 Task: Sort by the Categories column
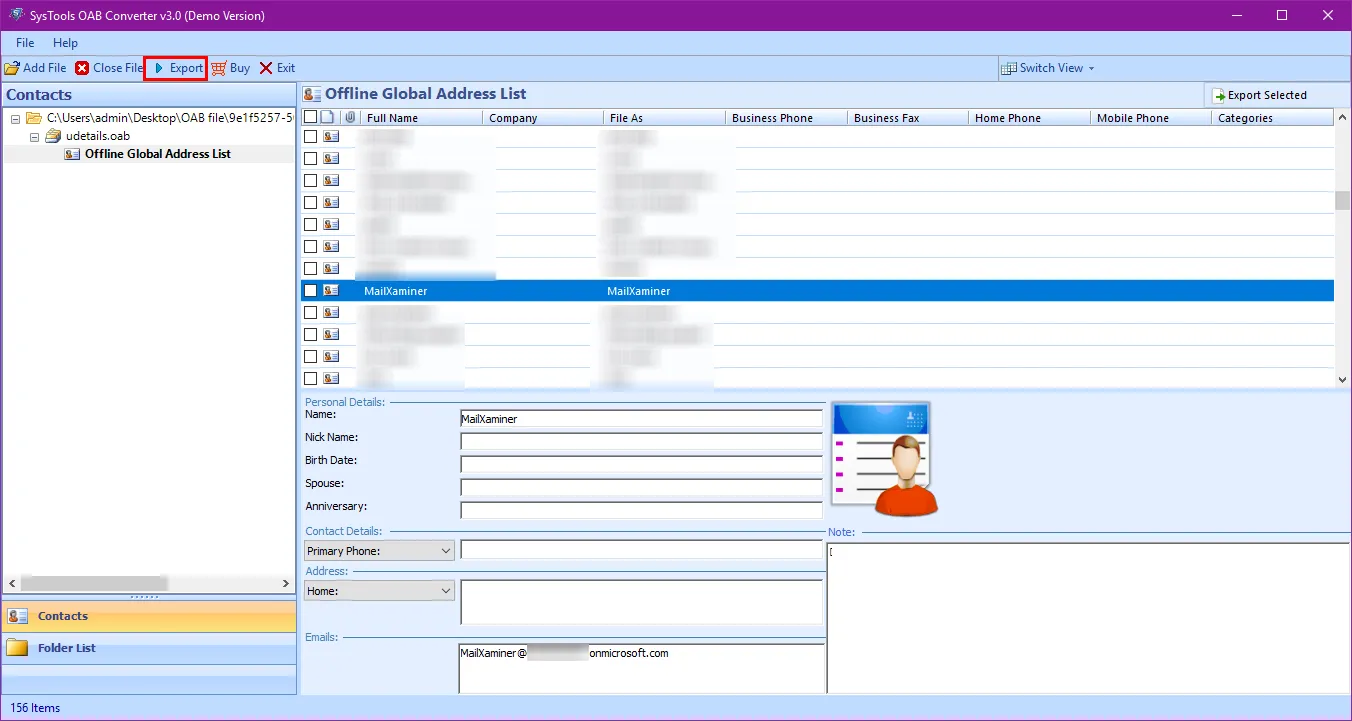pos(1273,118)
